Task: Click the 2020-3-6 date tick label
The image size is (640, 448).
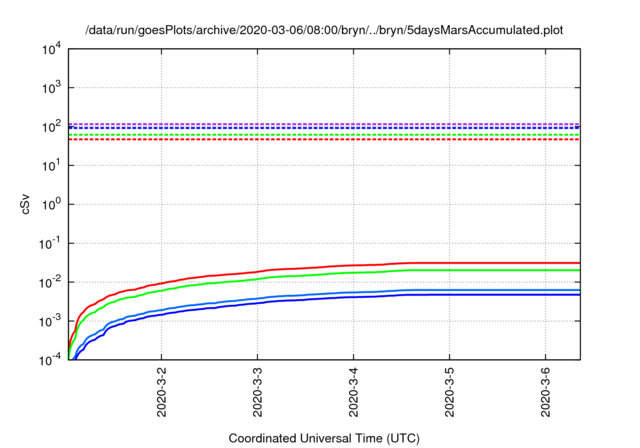Action: tap(546, 392)
